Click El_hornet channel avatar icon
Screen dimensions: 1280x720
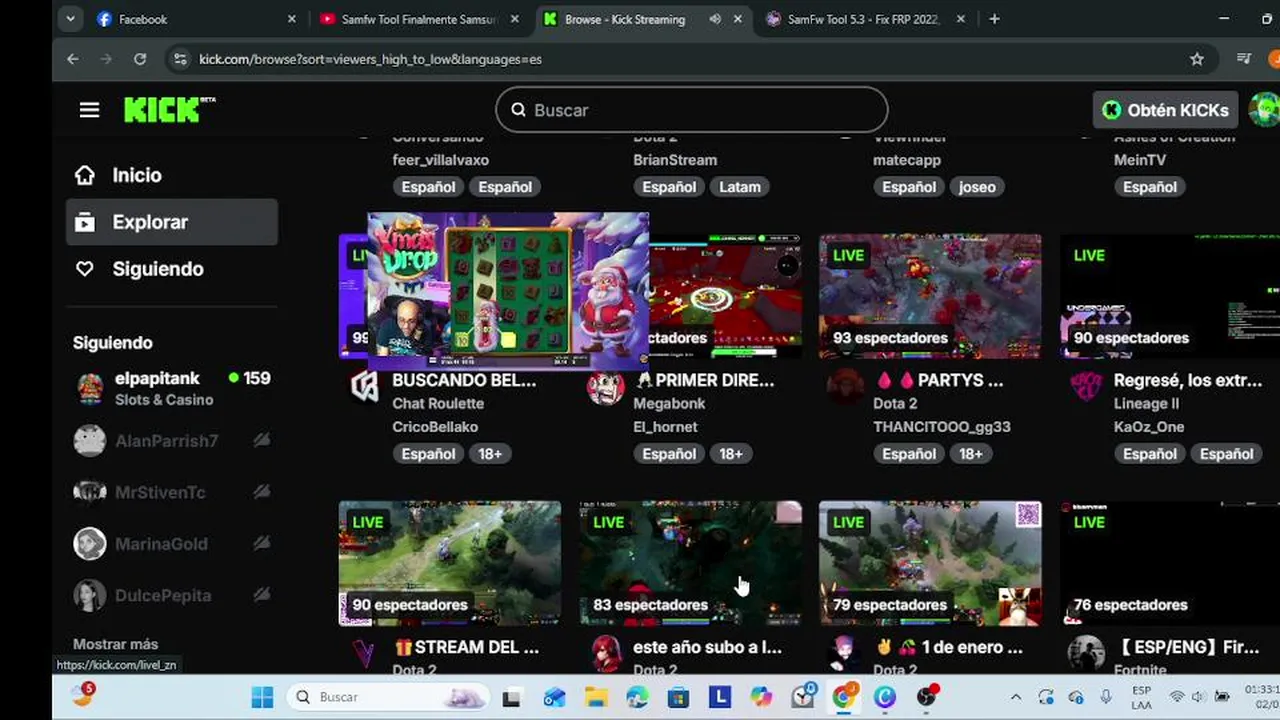pos(606,387)
